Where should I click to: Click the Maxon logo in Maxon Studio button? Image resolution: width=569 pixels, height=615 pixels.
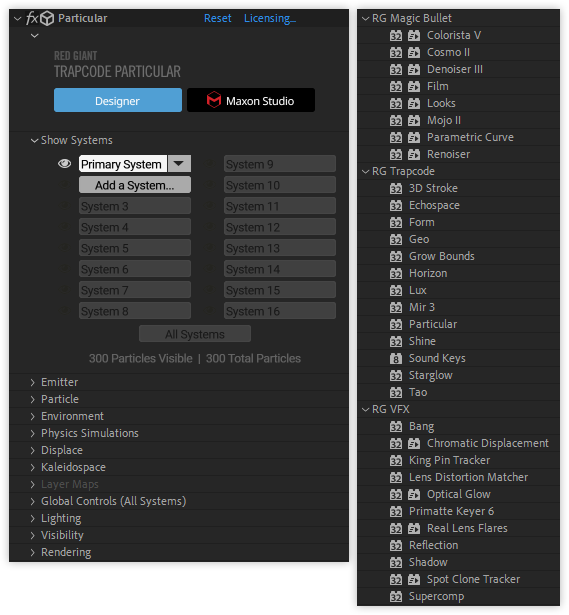(x=214, y=100)
